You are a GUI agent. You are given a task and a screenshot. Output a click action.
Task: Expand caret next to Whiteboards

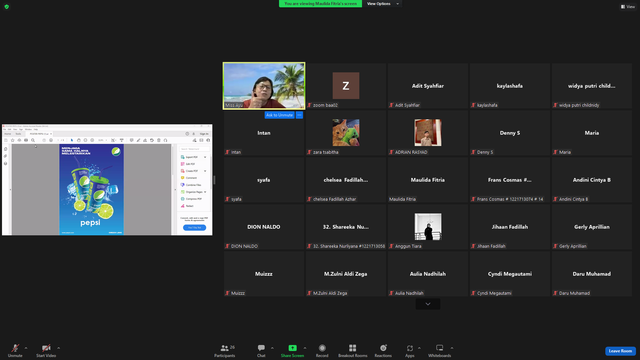452,348
